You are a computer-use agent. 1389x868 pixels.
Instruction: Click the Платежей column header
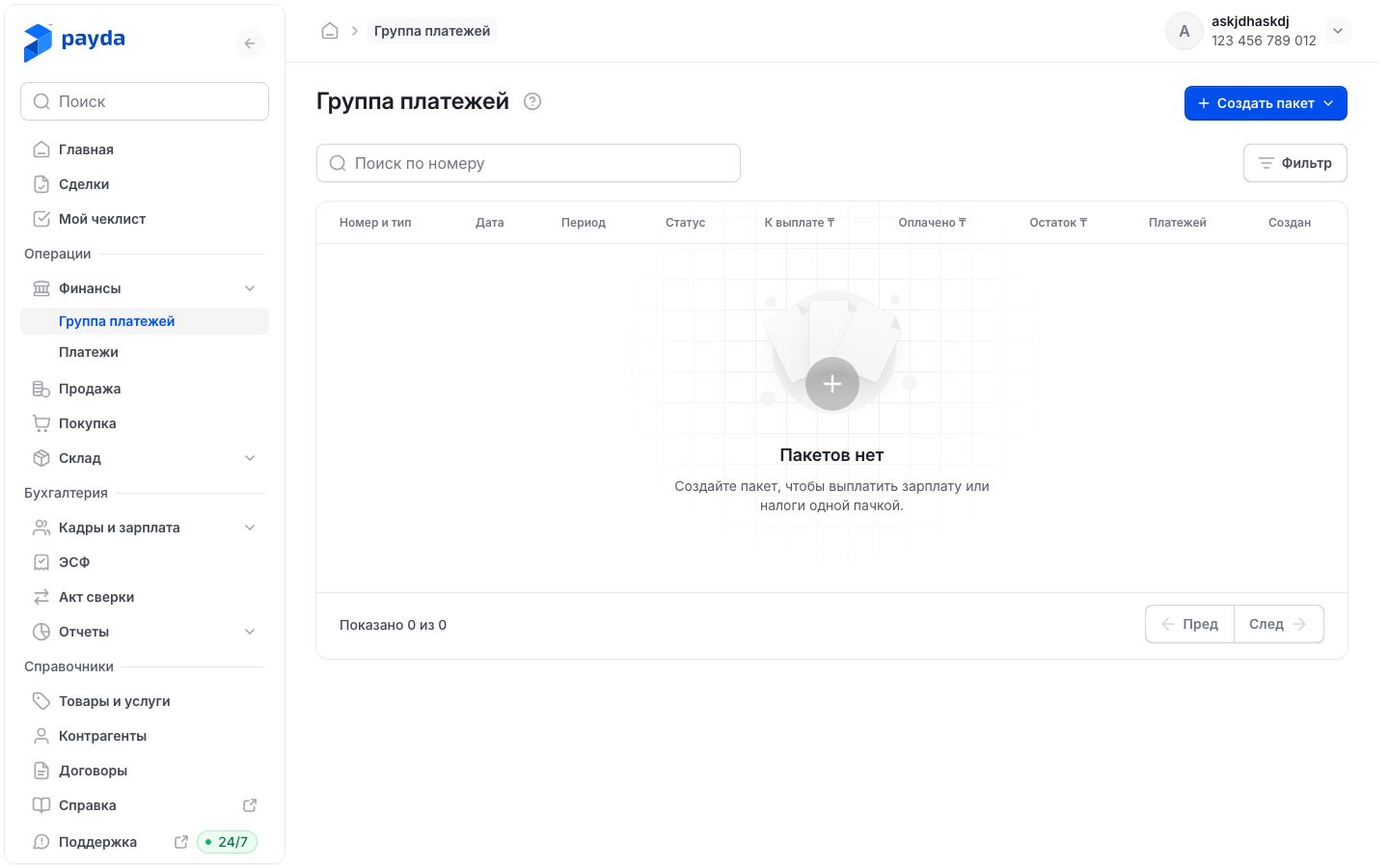pyautogui.click(x=1178, y=223)
